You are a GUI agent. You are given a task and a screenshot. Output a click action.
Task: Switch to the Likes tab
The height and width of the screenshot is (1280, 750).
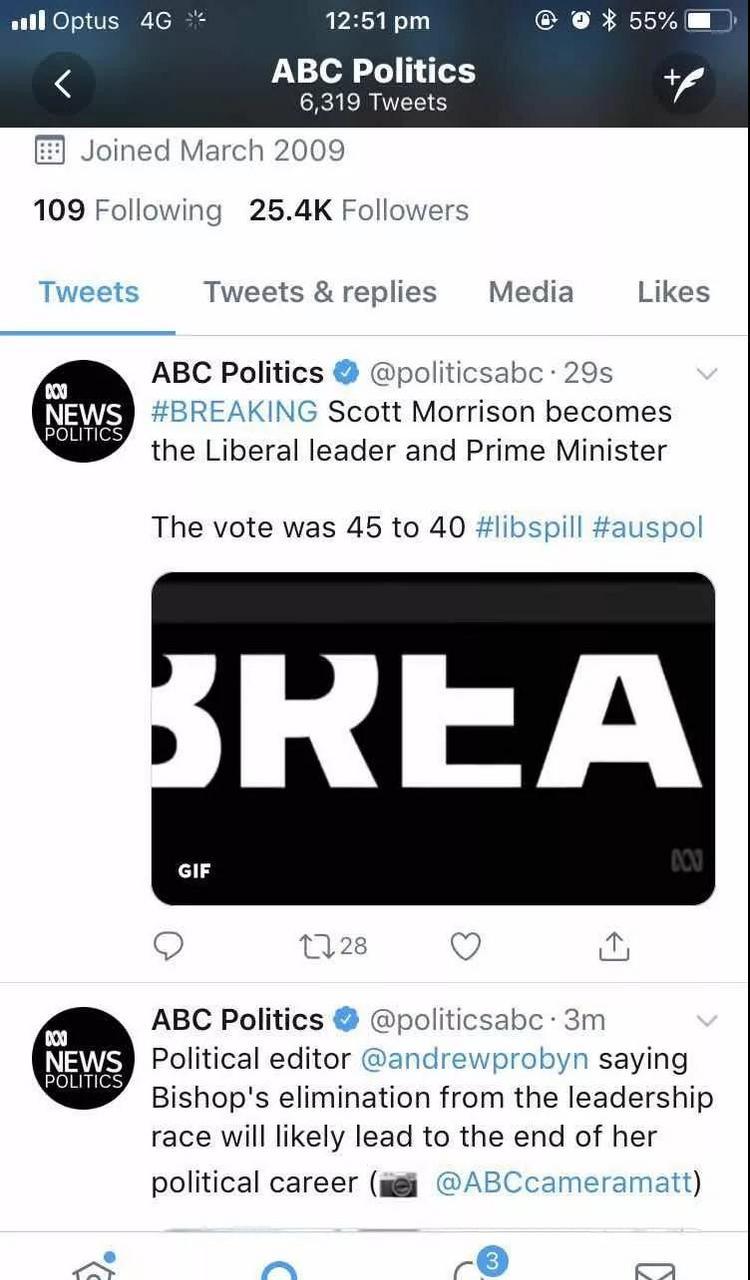click(x=673, y=292)
